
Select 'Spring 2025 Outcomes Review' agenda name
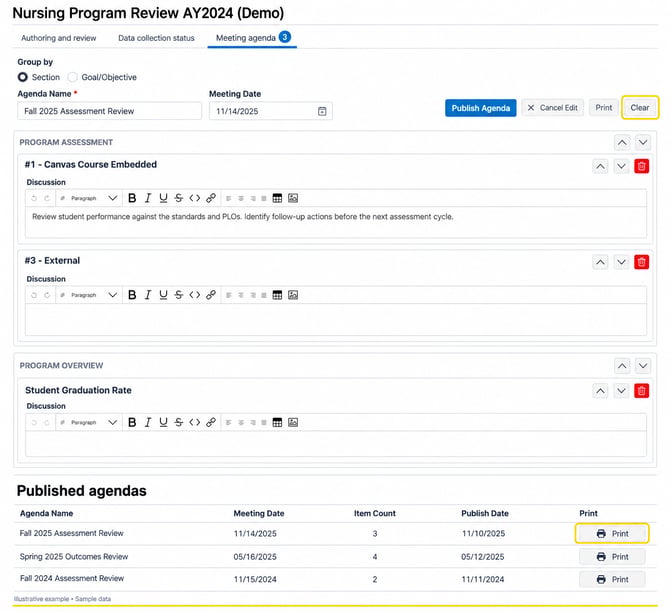point(74,556)
